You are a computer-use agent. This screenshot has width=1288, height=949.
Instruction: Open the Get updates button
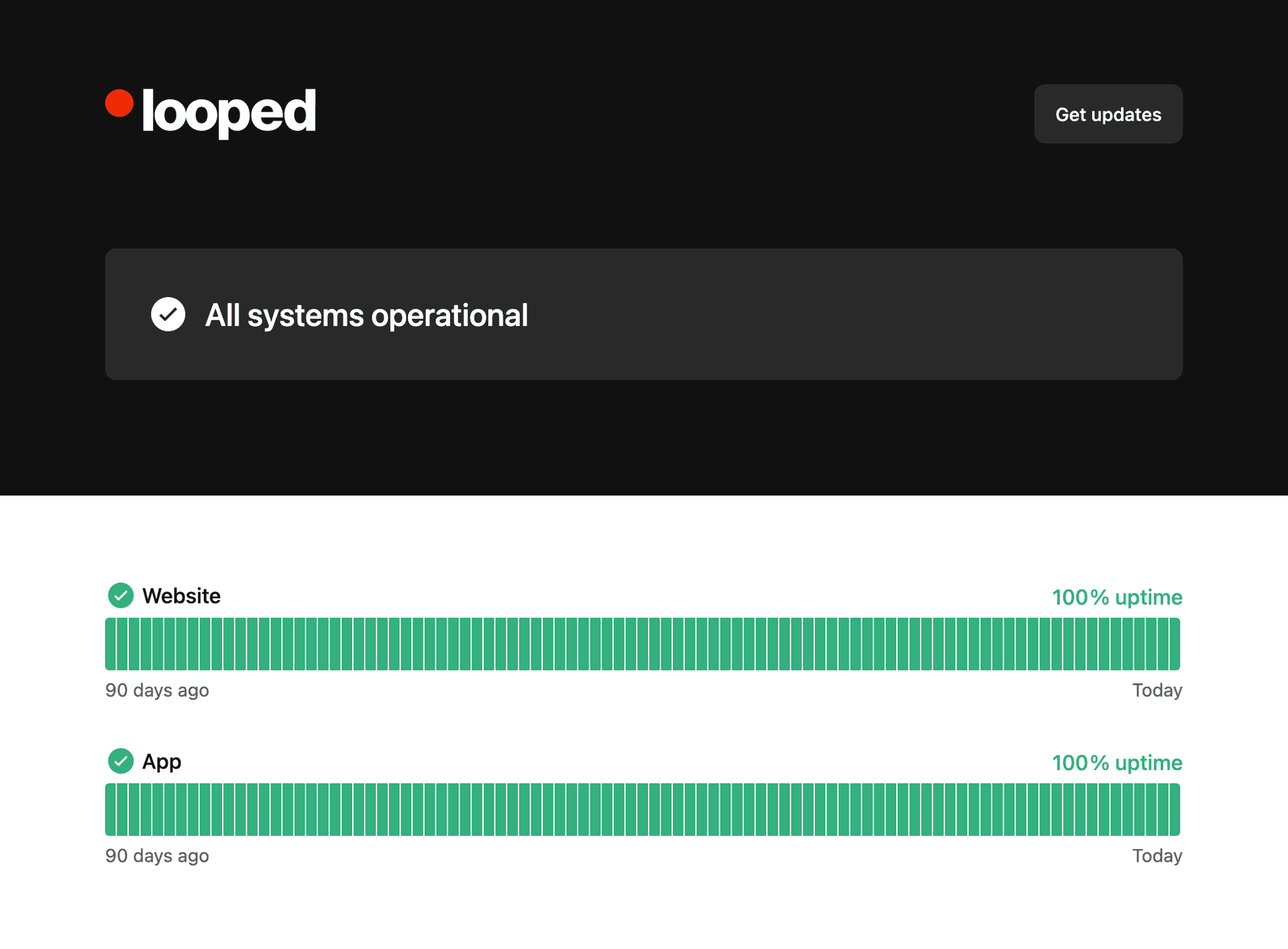[1108, 114]
